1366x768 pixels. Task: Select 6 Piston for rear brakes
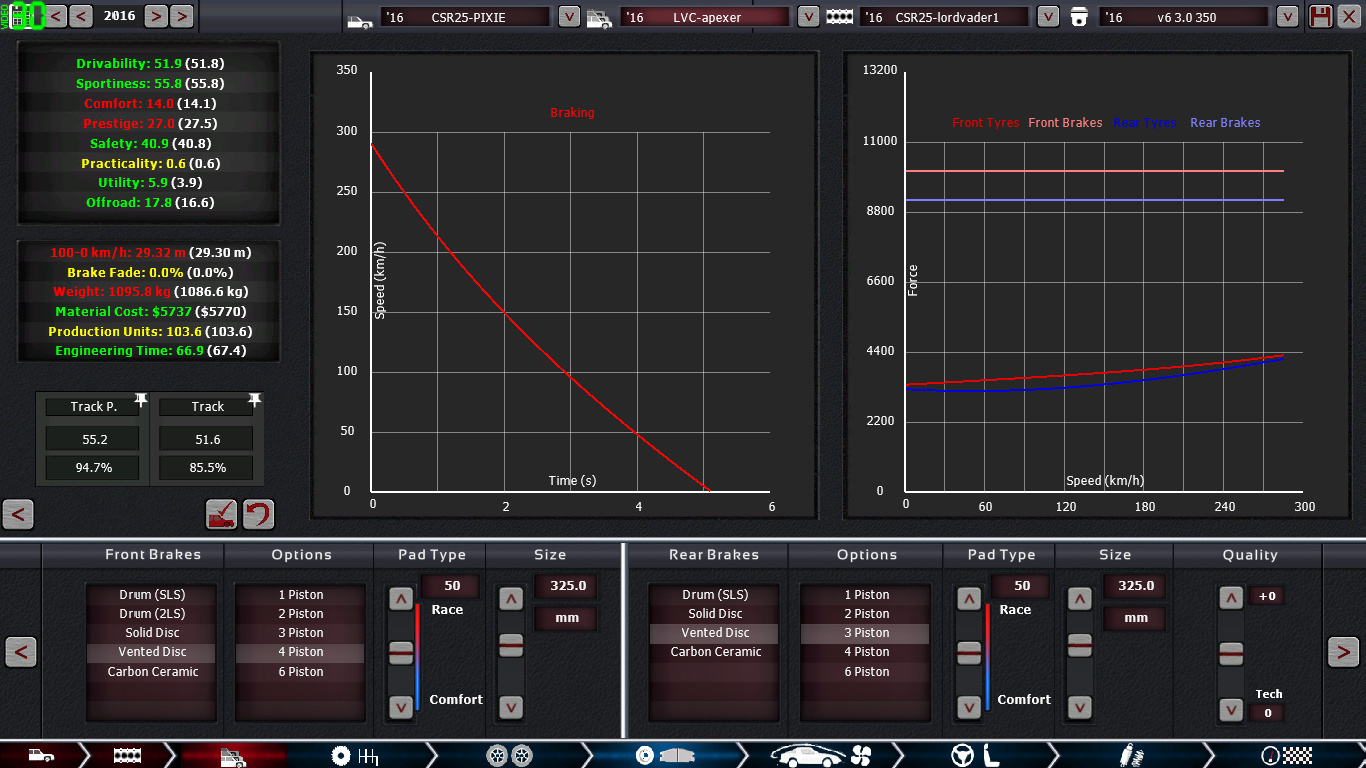864,672
